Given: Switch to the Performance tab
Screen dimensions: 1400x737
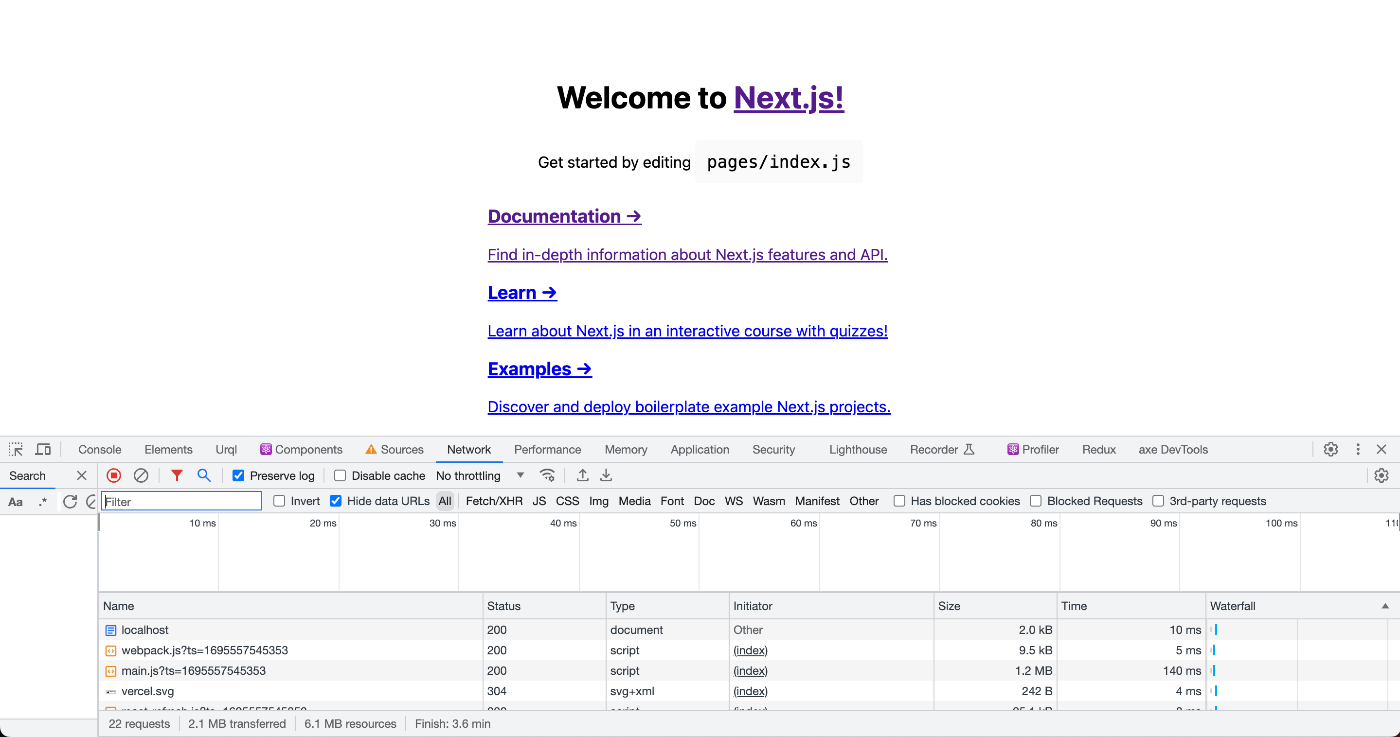Looking at the screenshot, I should 548,449.
